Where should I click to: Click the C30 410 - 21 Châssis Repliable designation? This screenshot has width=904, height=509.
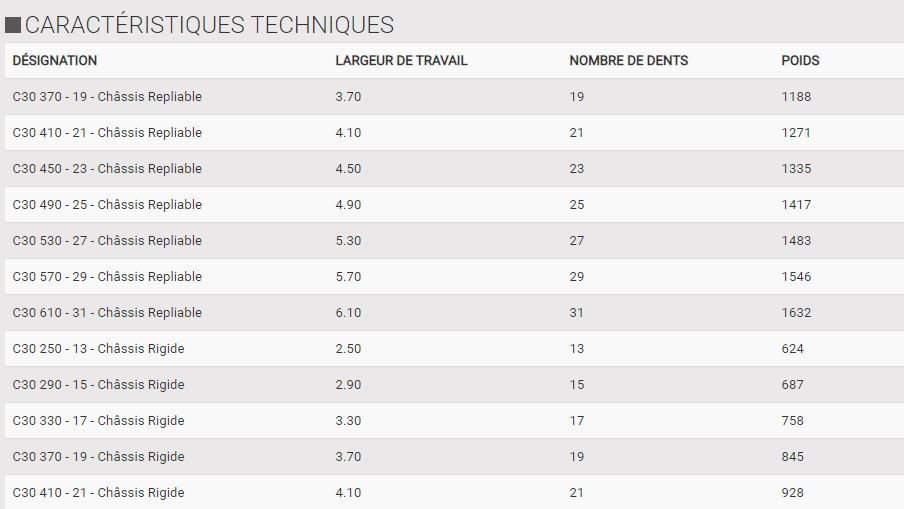[107, 133]
